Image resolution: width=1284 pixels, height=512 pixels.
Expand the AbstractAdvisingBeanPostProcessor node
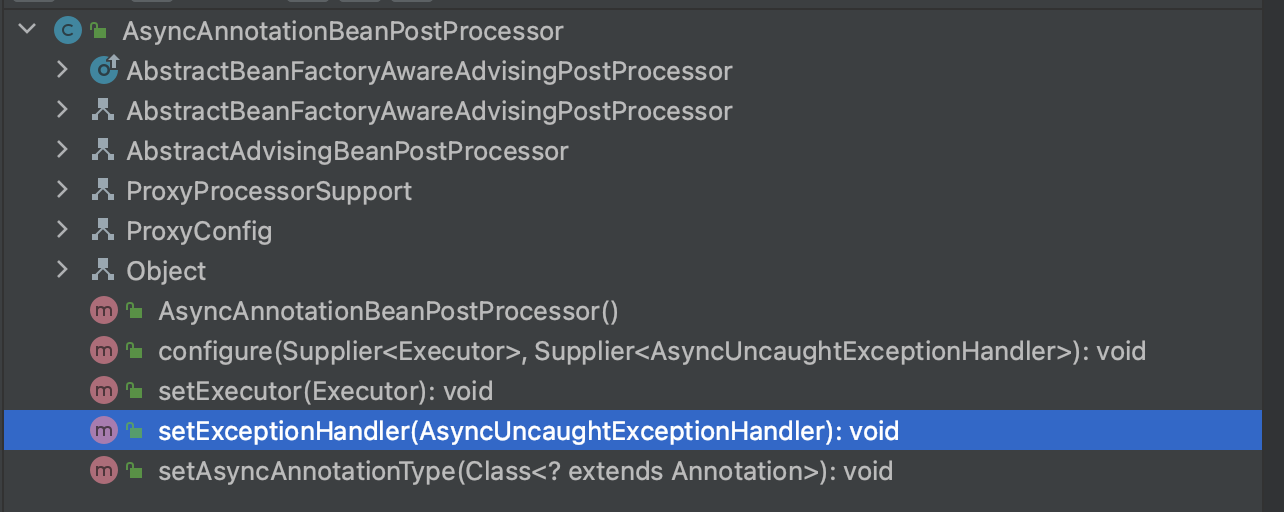point(62,150)
